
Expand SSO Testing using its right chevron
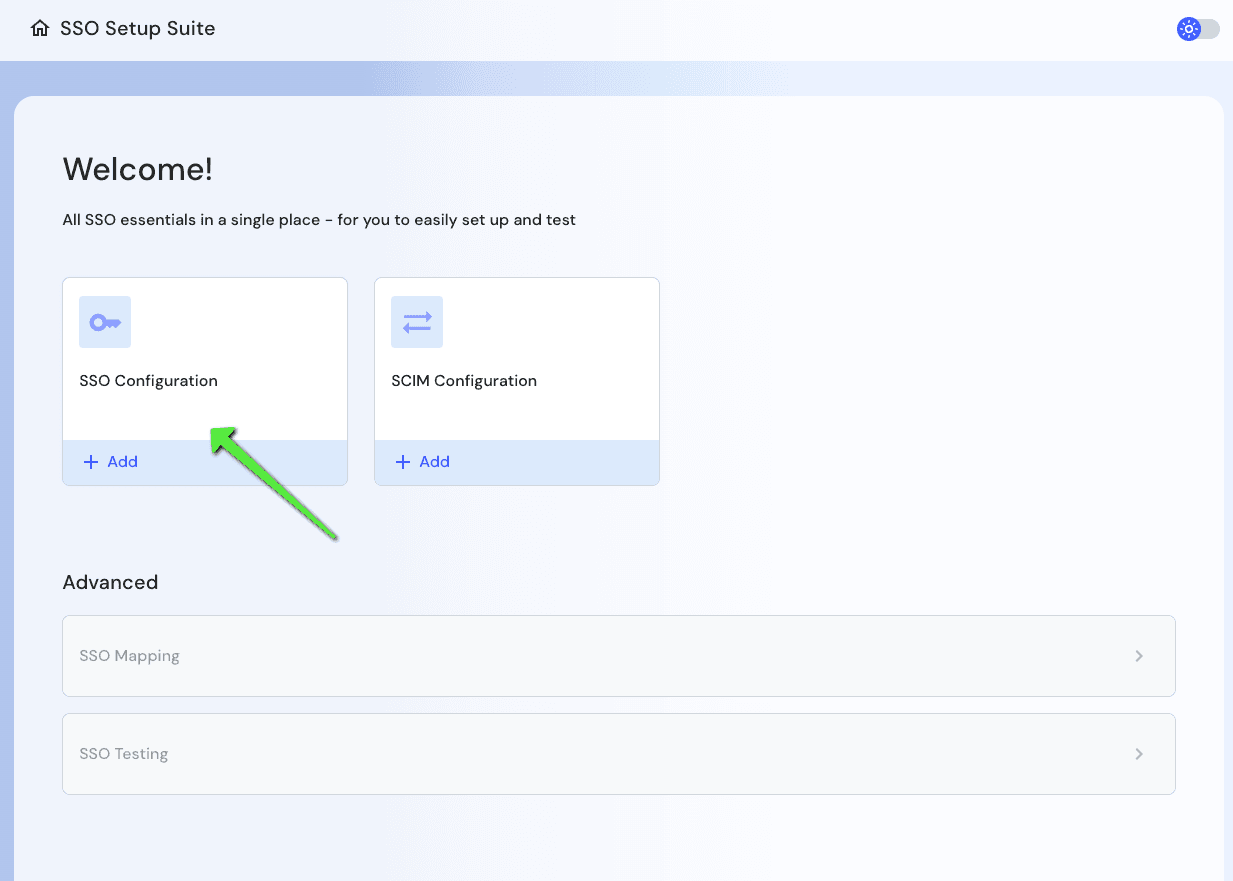click(1139, 753)
